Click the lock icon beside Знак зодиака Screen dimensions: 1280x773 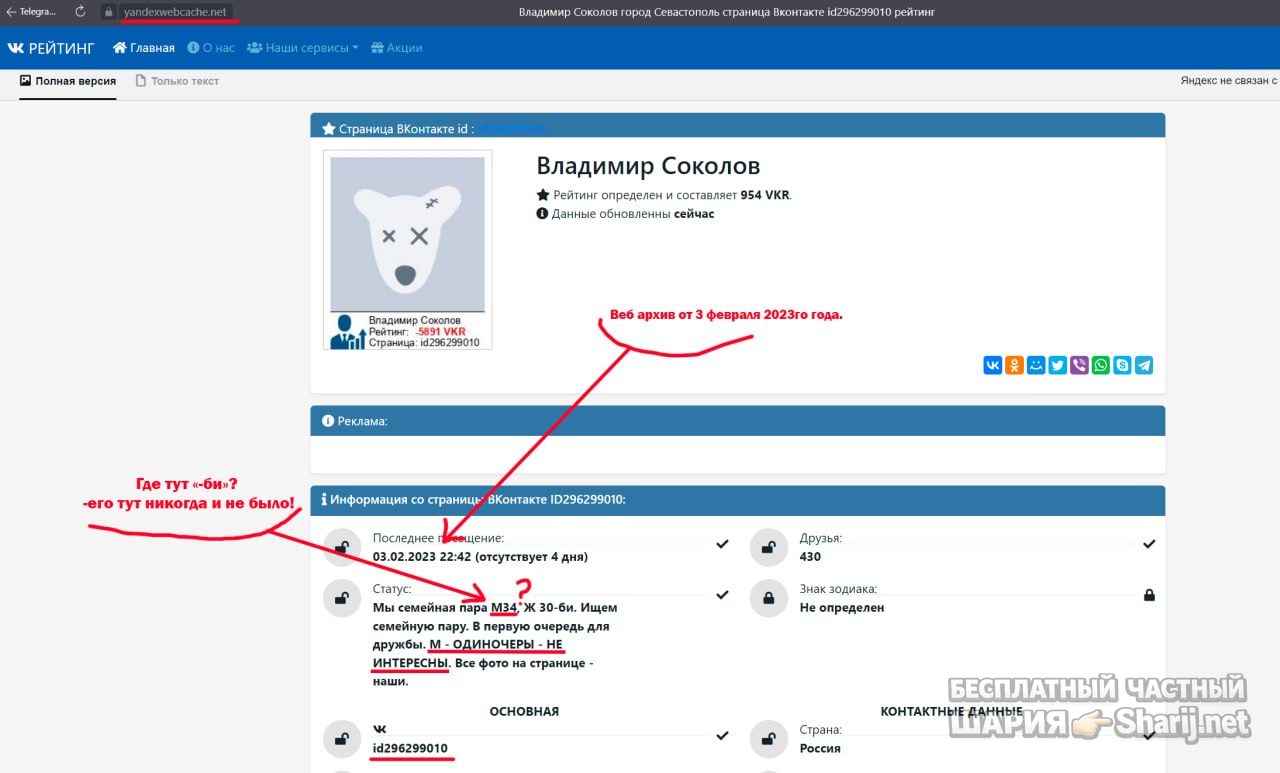(768, 598)
